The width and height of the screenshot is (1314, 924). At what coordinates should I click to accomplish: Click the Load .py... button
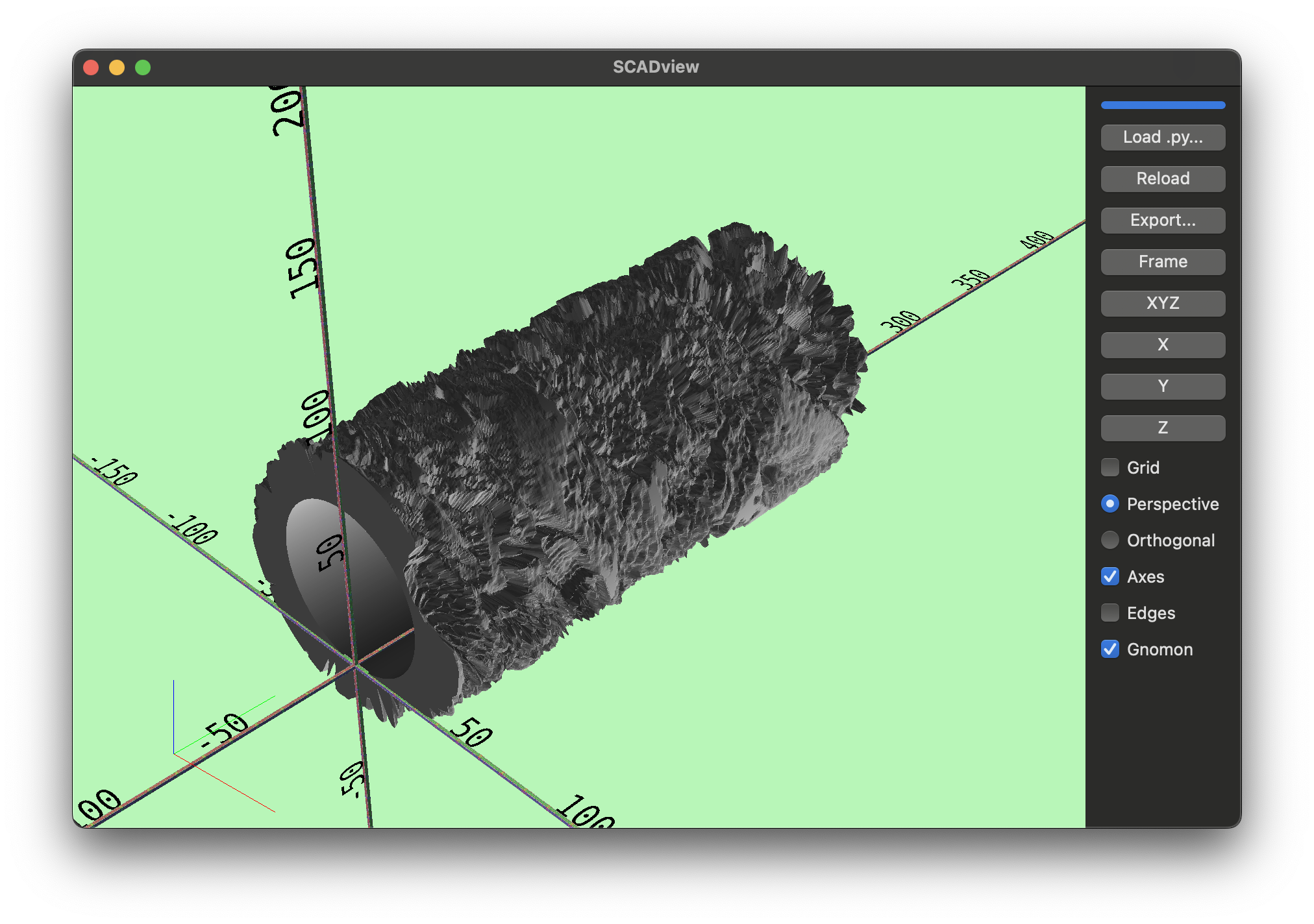[x=1163, y=138]
